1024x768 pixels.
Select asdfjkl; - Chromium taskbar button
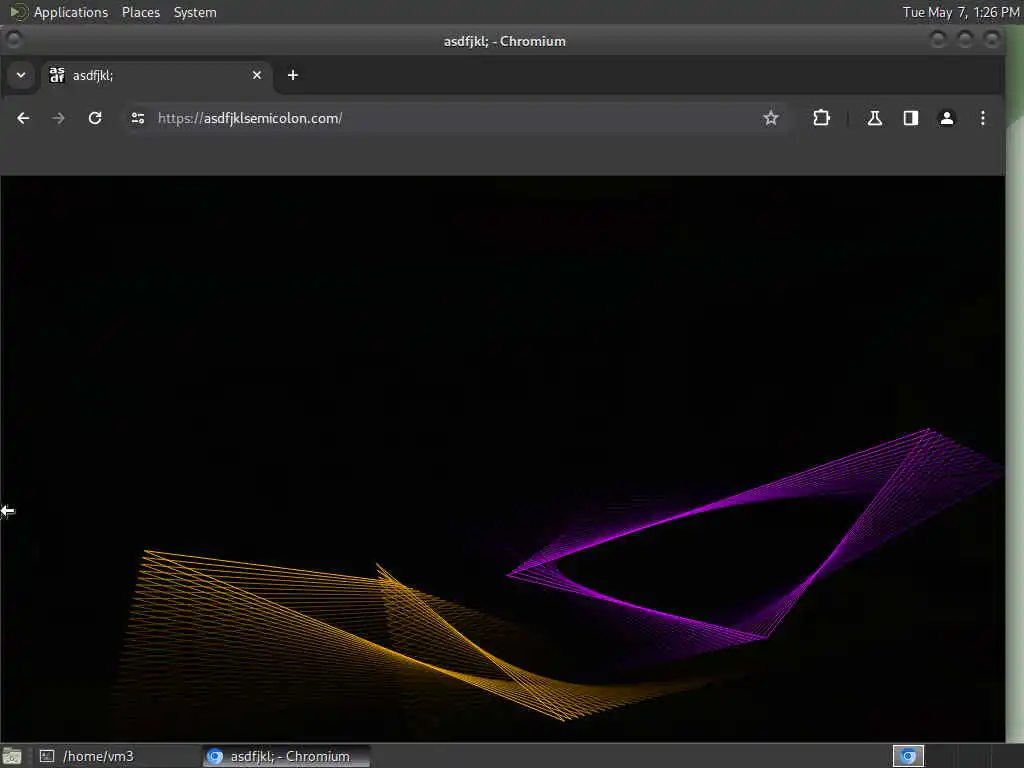click(286, 756)
